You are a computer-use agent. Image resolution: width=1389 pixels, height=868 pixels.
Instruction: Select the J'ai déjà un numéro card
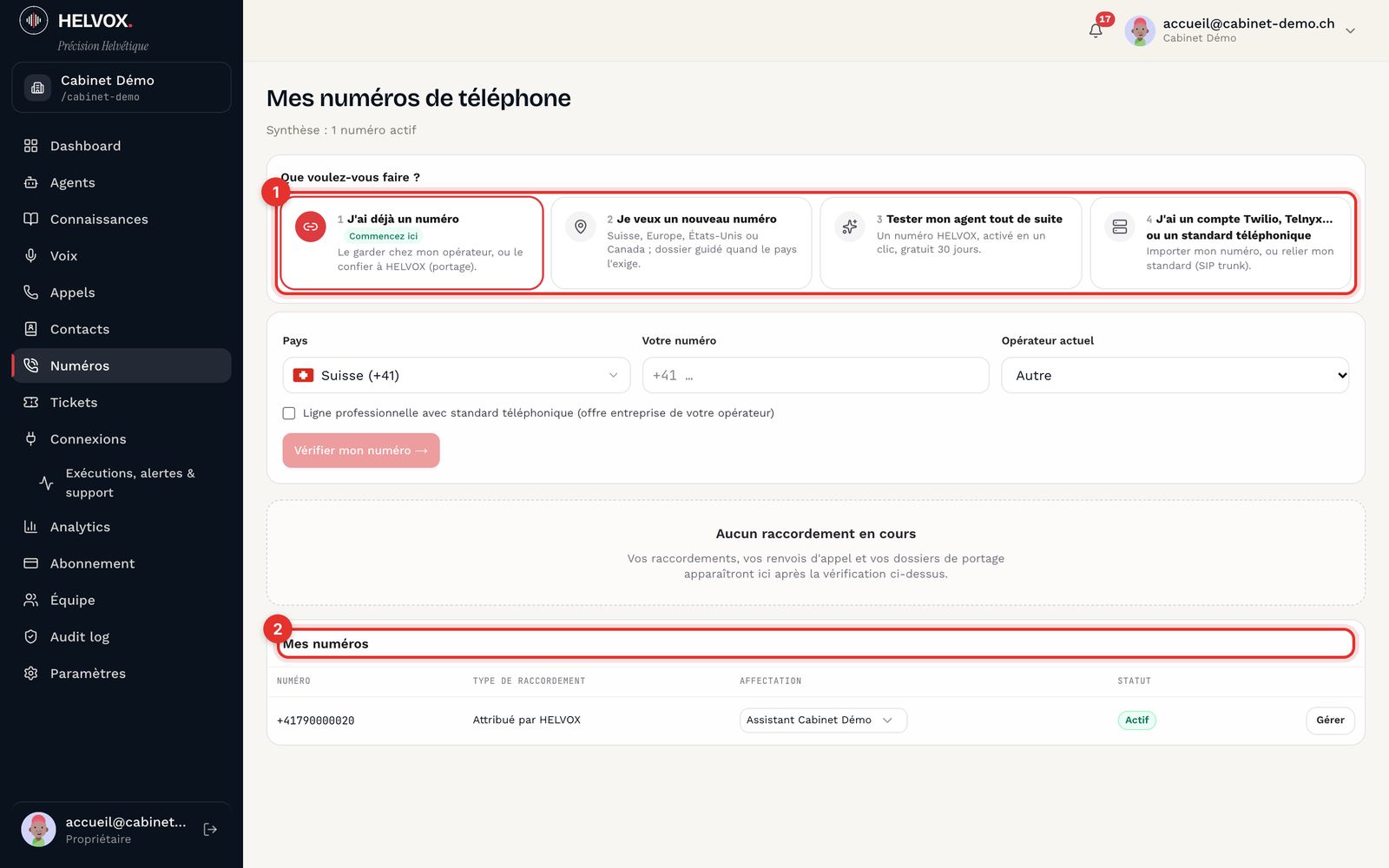pyautogui.click(x=411, y=243)
